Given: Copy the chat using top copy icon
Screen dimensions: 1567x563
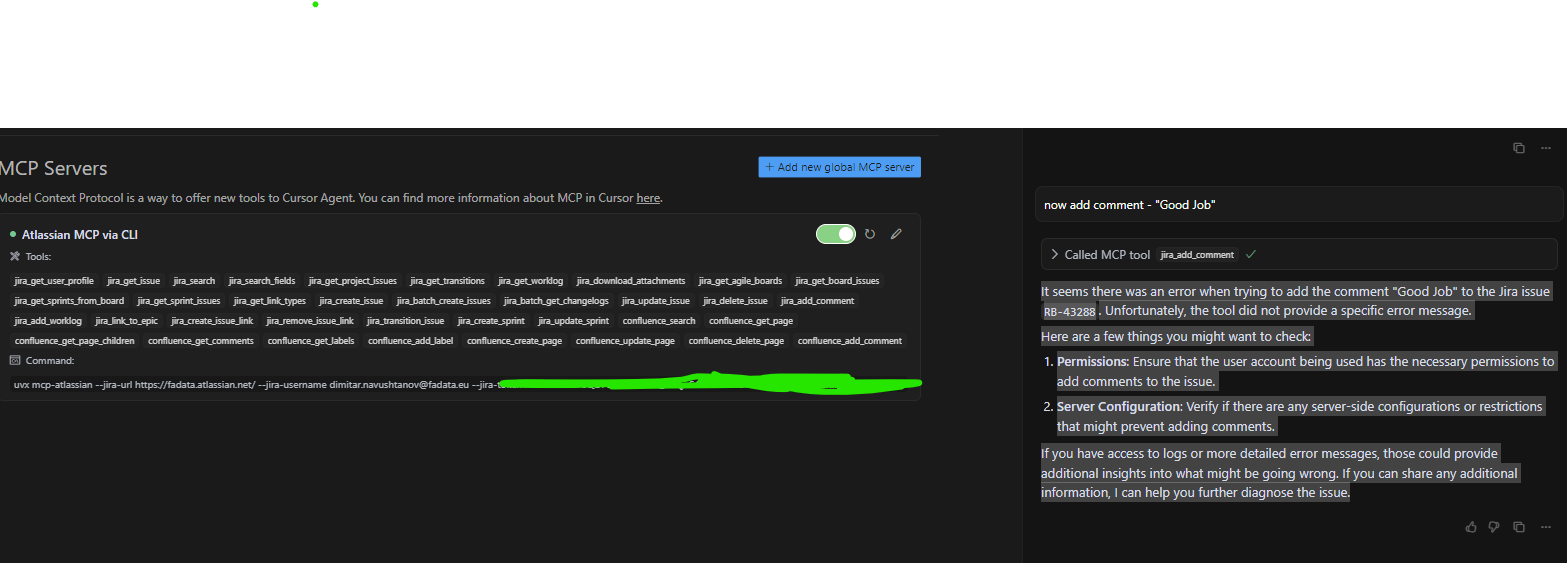Looking at the screenshot, I should [1519, 148].
